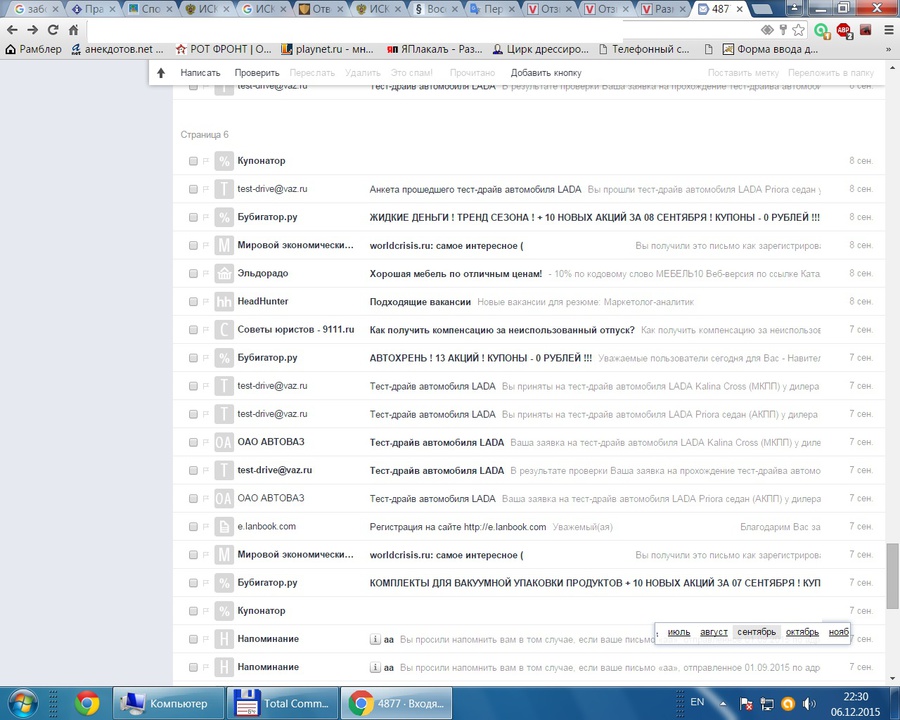The width and height of the screenshot is (900, 720).
Task: Show hidden tray icons arrow
Action: pos(723,703)
